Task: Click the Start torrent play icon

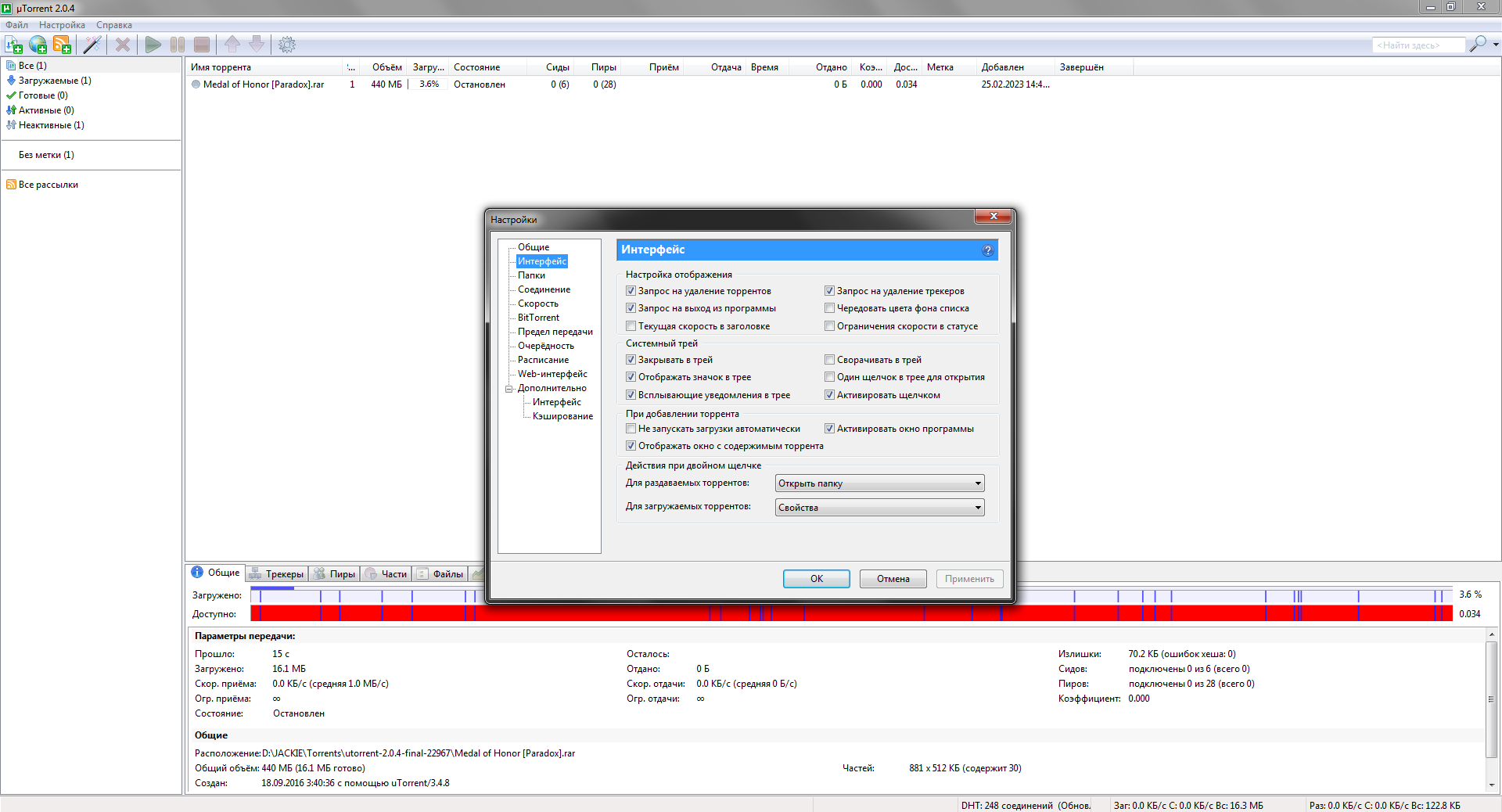Action: pyautogui.click(x=153, y=45)
